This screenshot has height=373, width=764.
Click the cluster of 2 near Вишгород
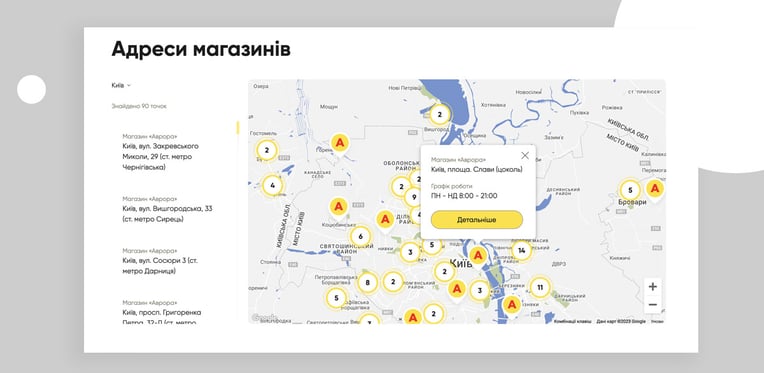pyautogui.click(x=439, y=115)
